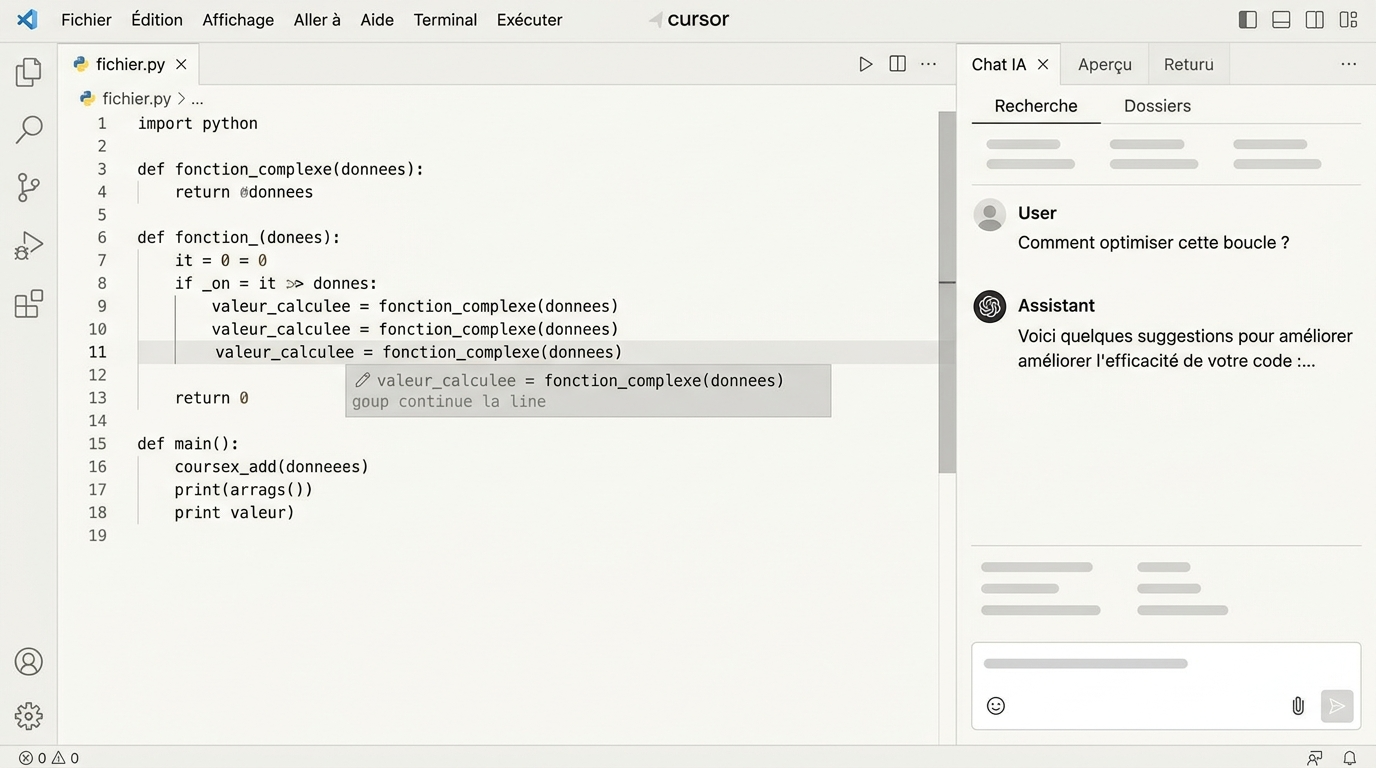Attach a file with paperclip icon
This screenshot has height=768, width=1376.
tap(1298, 706)
